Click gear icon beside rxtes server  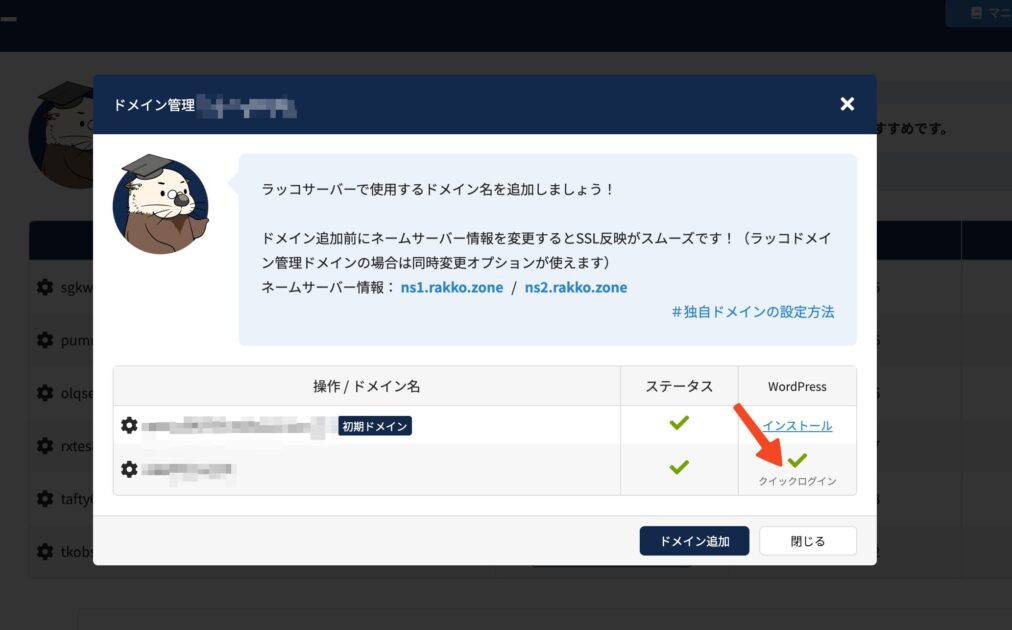point(45,445)
